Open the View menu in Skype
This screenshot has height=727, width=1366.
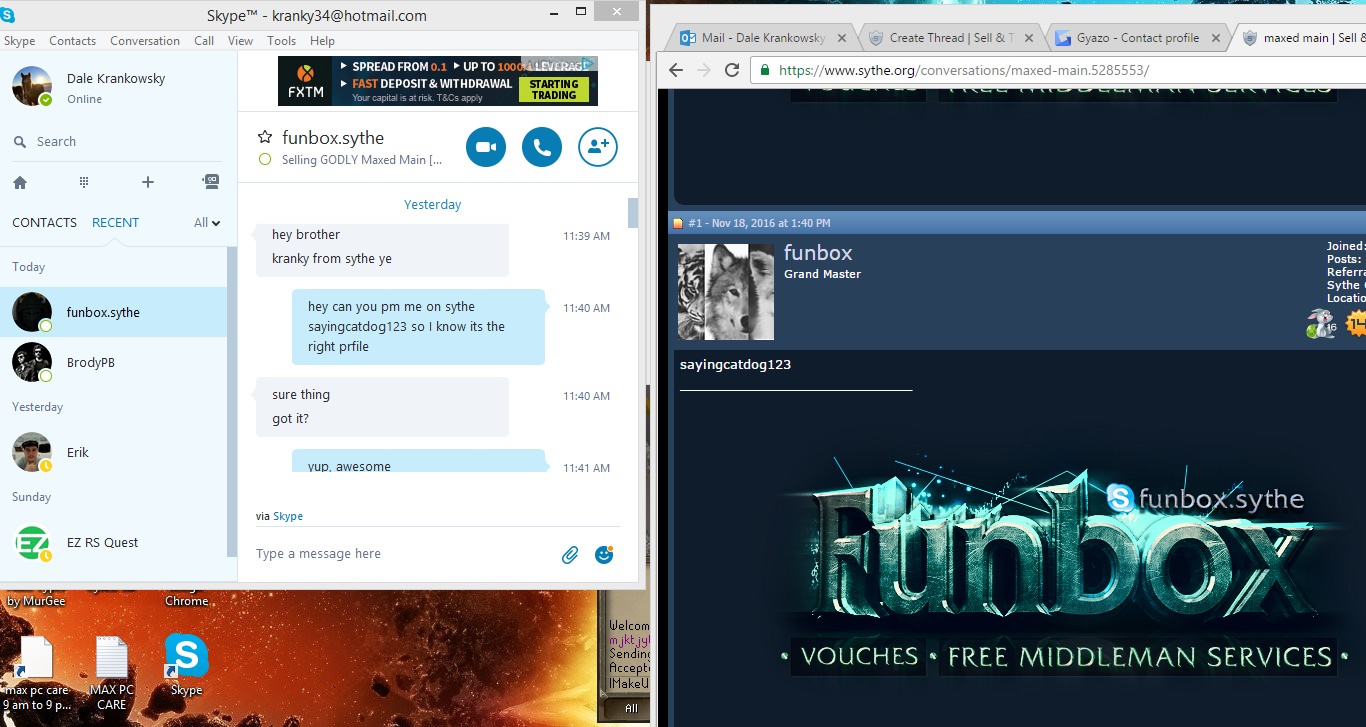(x=240, y=41)
